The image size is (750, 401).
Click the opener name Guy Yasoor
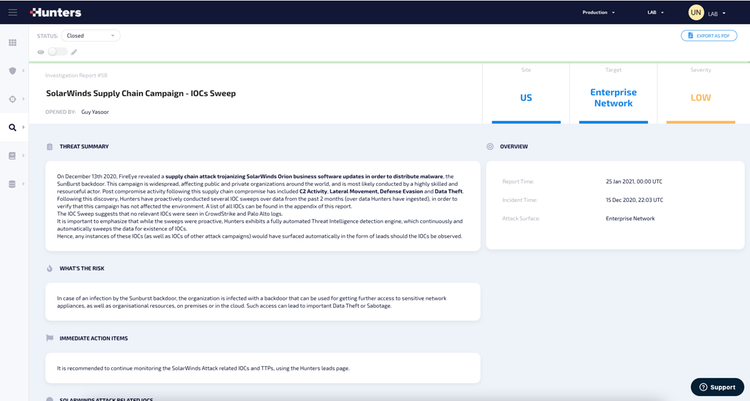95,112
